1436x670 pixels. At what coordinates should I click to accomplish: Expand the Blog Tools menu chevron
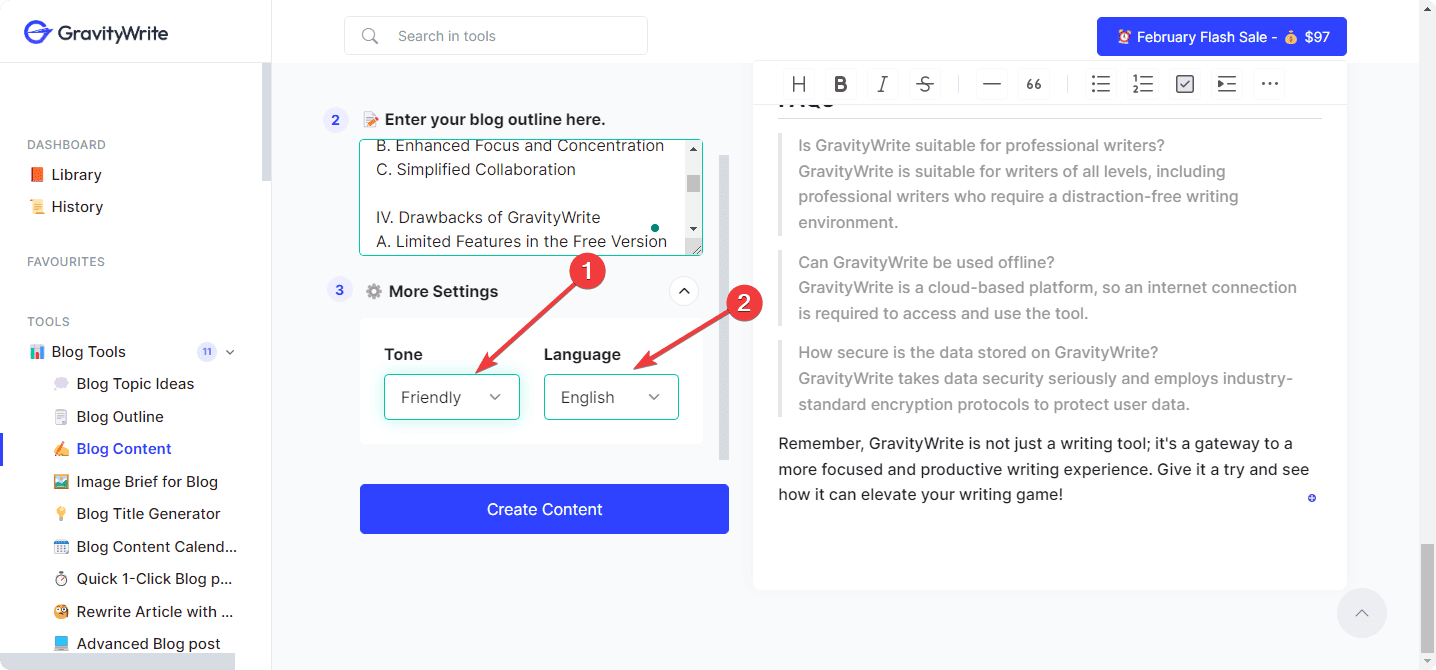coord(230,352)
